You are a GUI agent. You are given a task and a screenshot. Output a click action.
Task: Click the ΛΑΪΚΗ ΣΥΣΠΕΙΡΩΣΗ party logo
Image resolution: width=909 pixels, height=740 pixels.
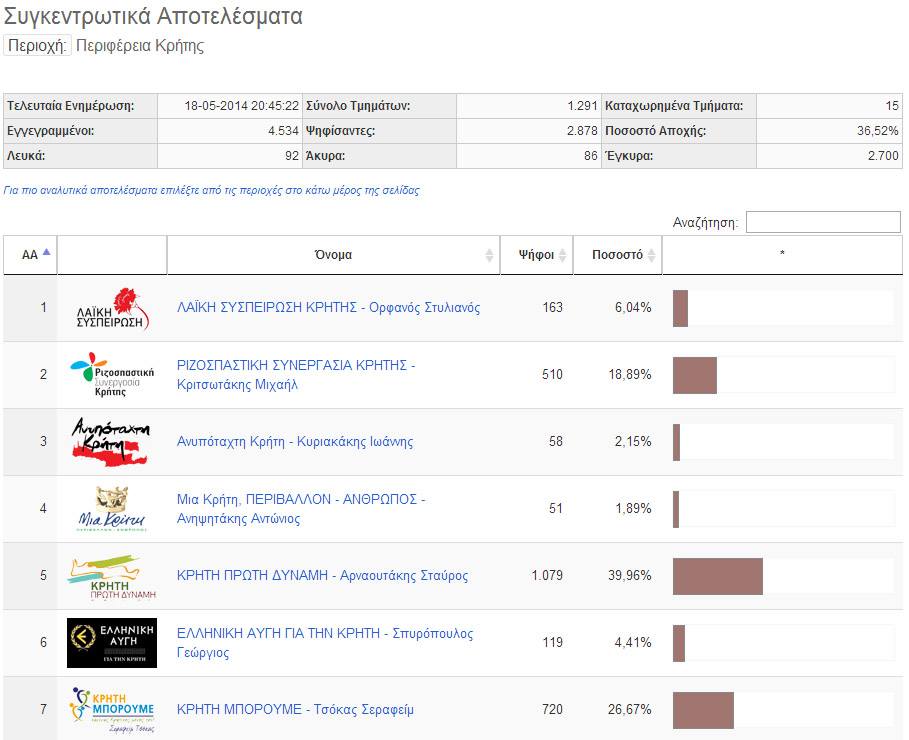112,308
